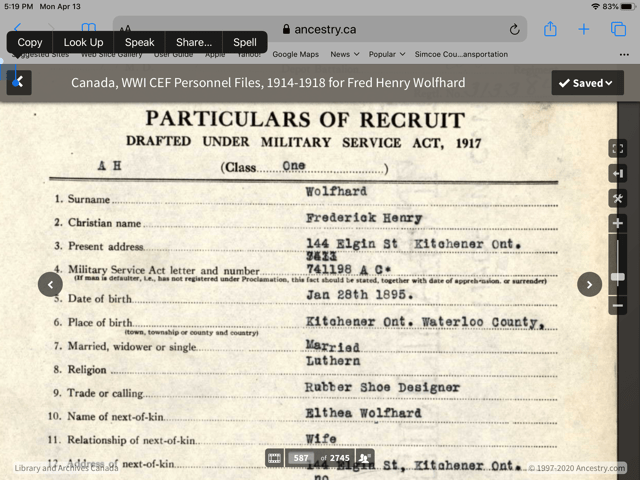640x480 pixels.
Task: Expand the Saved dropdown
Action: 586,83
